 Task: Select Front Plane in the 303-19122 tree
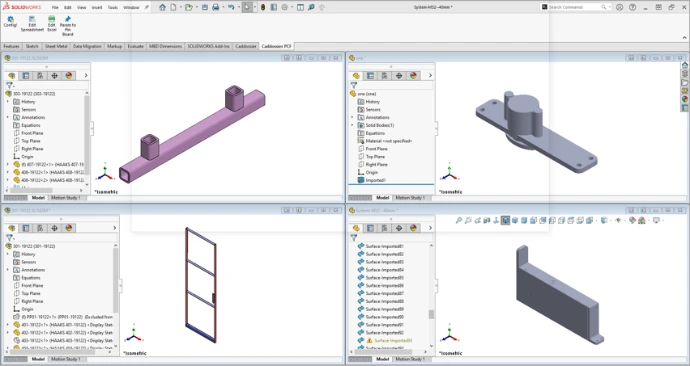point(32,133)
